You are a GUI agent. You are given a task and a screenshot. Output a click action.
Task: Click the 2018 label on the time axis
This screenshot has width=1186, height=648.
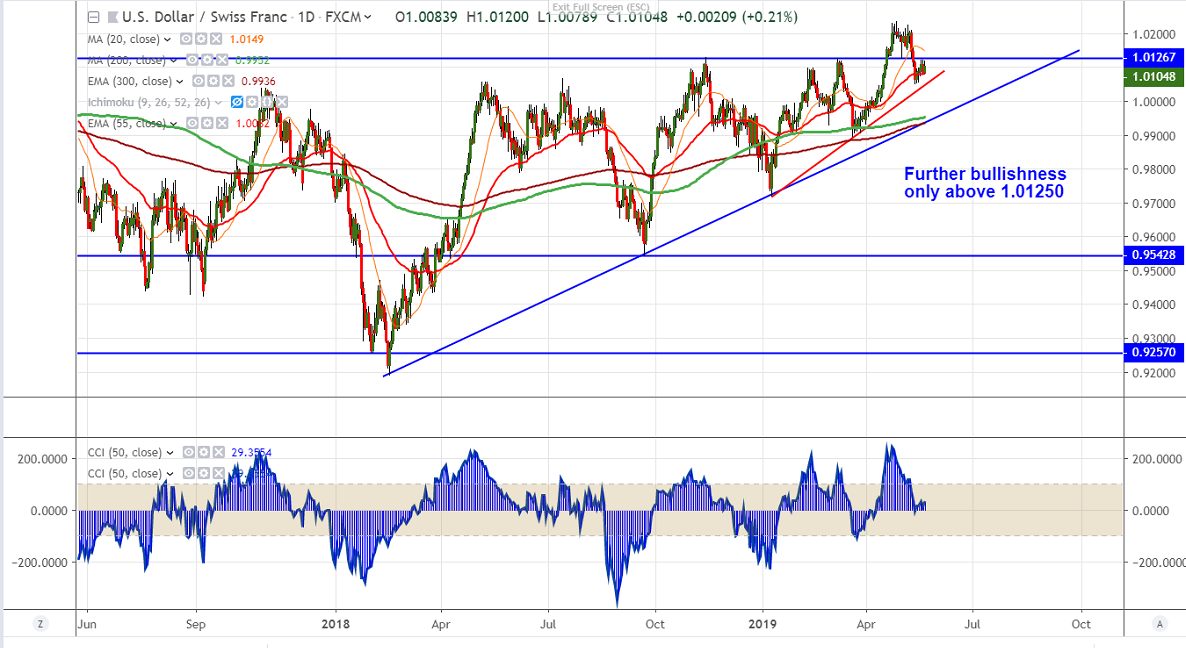tap(335, 624)
